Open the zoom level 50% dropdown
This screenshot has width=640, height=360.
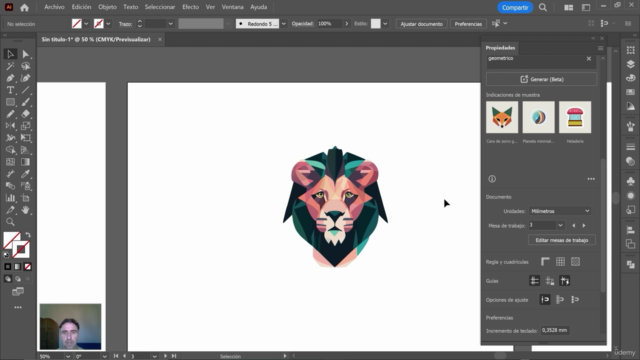68,356
